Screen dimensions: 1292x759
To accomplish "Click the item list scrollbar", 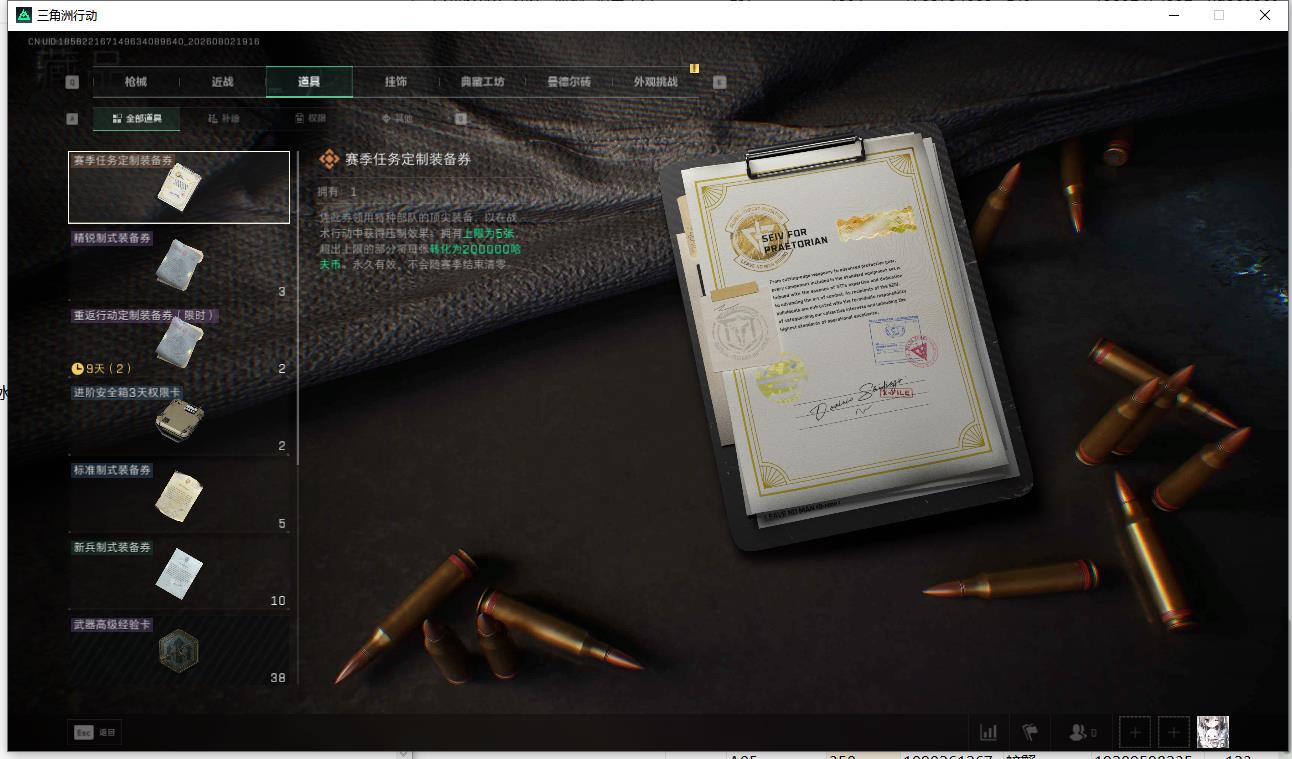I will [x=298, y=308].
